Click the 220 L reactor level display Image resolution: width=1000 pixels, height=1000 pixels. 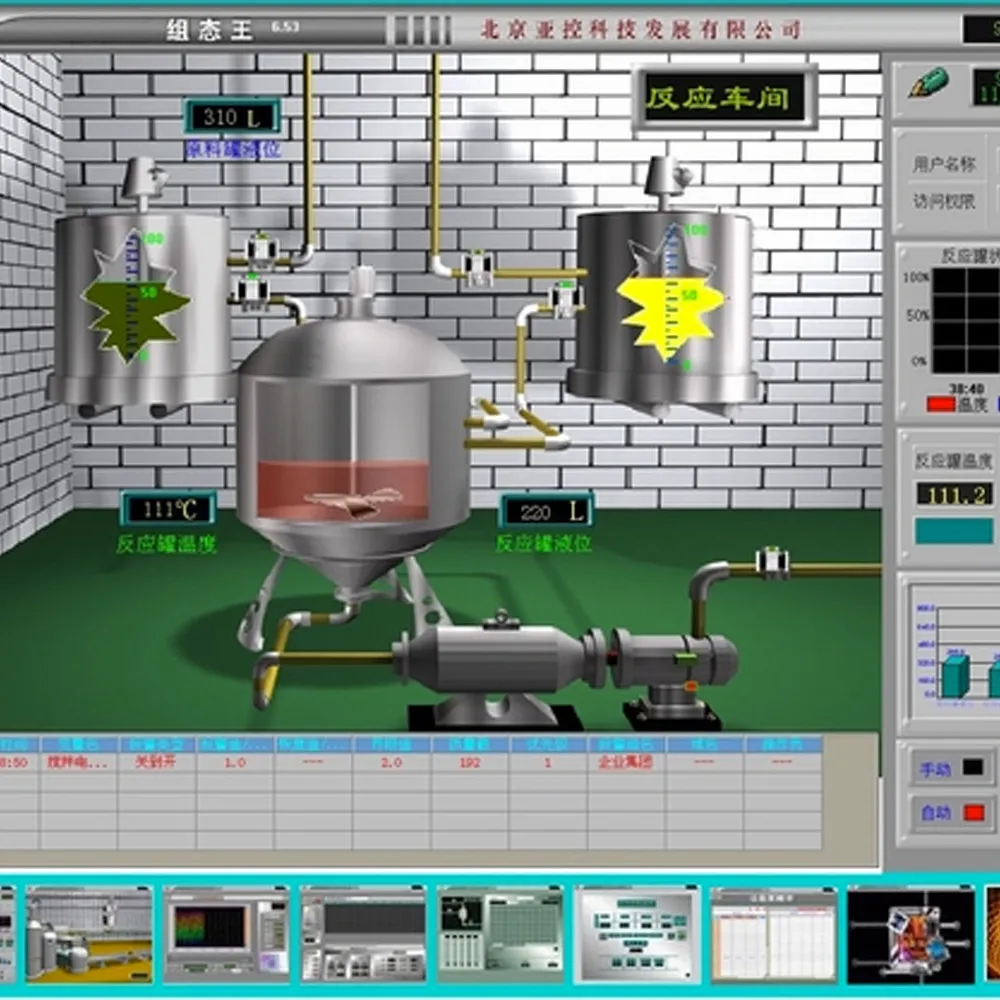546,512
